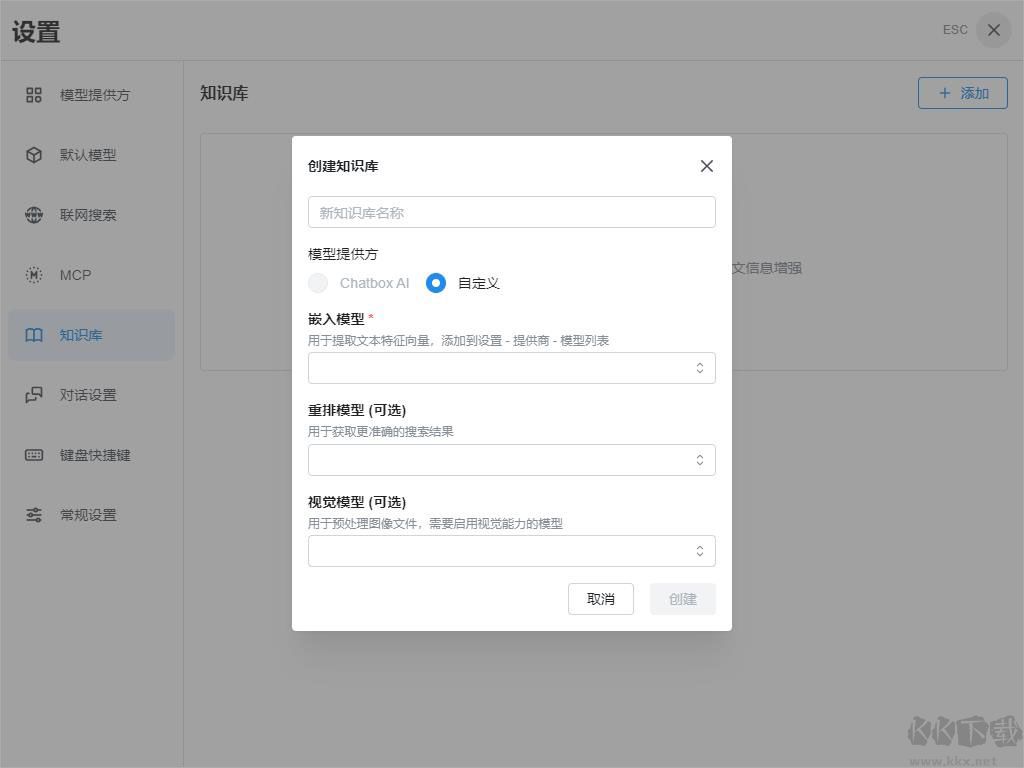1024x768 pixels.
Task: Switch to the 联网搜索 settings section
Action: pos(85,215)
